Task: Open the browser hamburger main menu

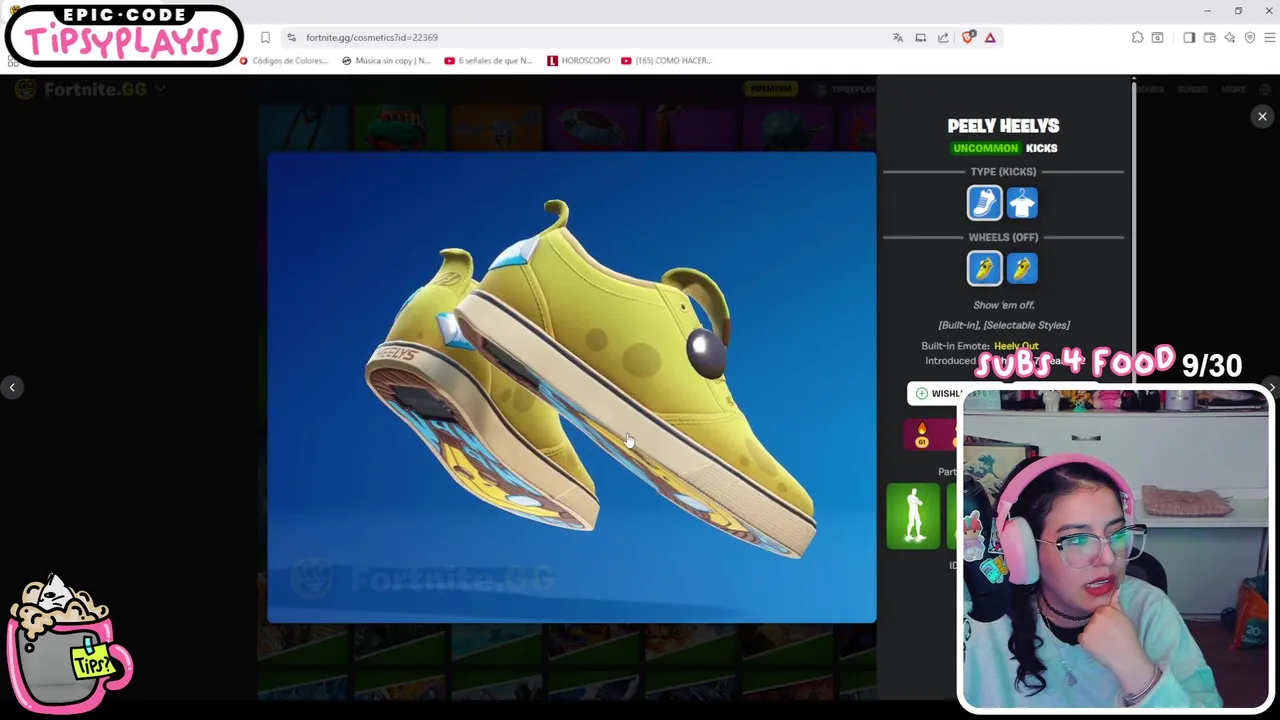Action: 1270,37
